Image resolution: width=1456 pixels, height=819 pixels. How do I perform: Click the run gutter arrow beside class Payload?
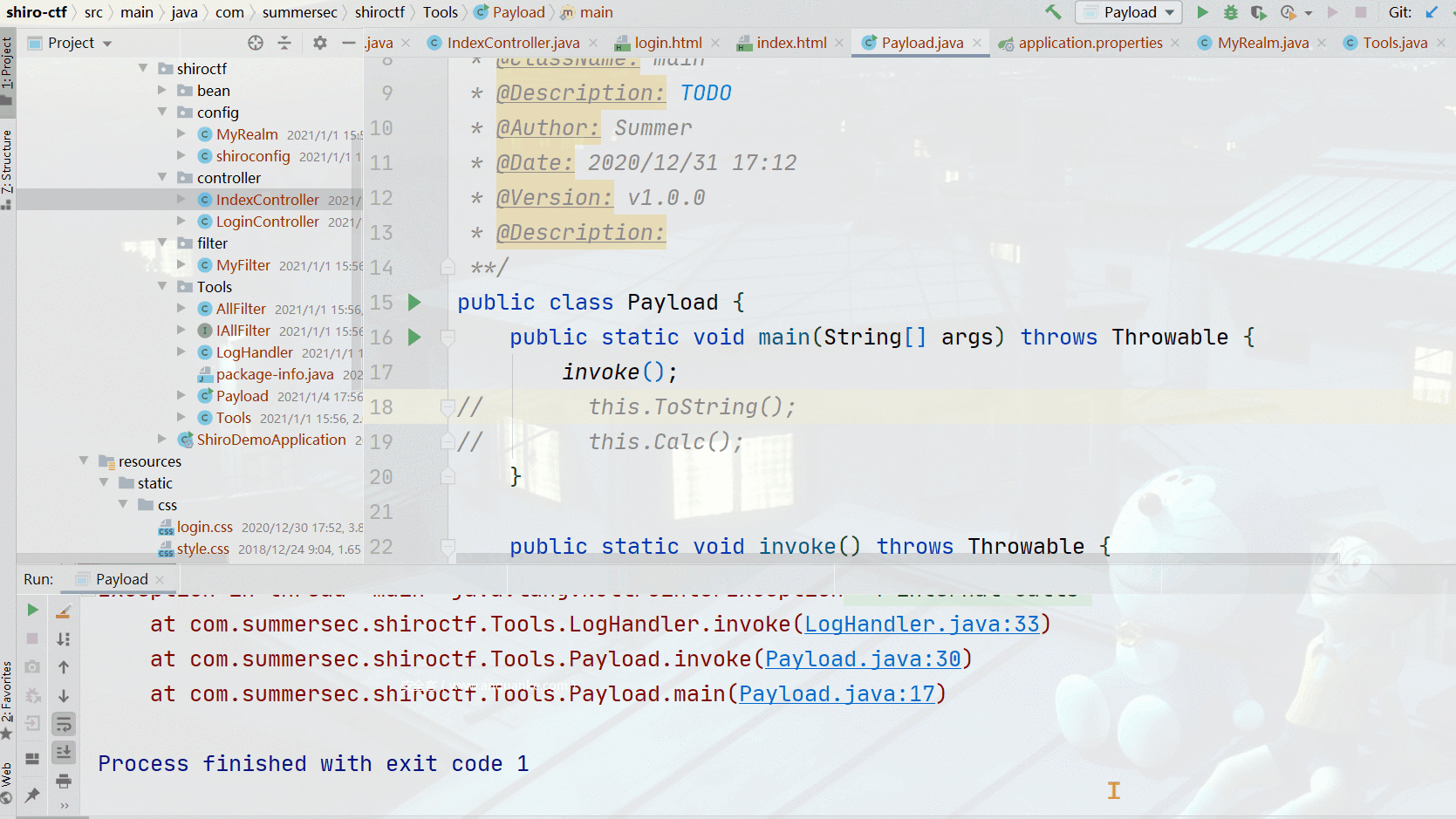[x=414, y=303]
